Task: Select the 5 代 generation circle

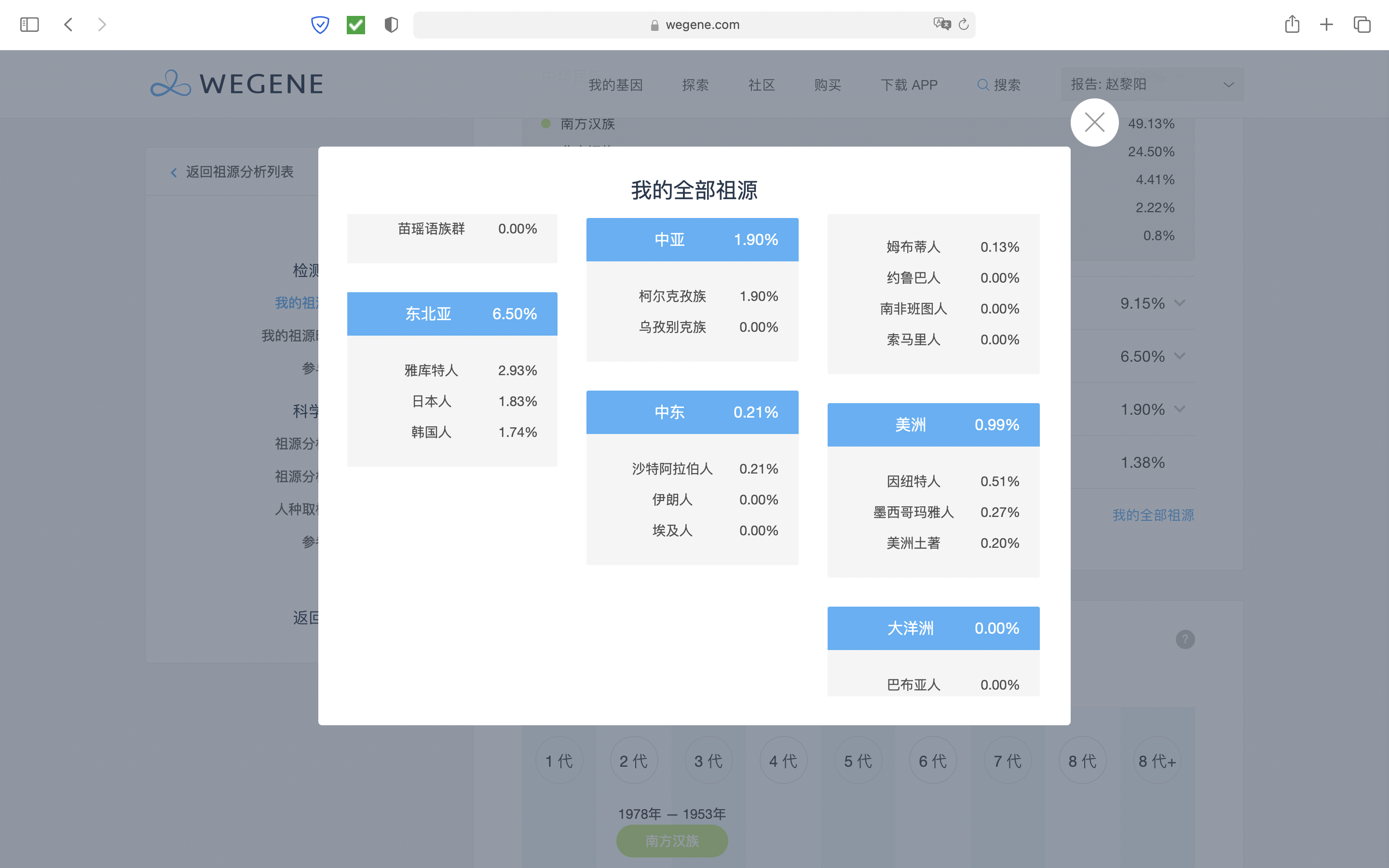Action: tap(858, 760)
